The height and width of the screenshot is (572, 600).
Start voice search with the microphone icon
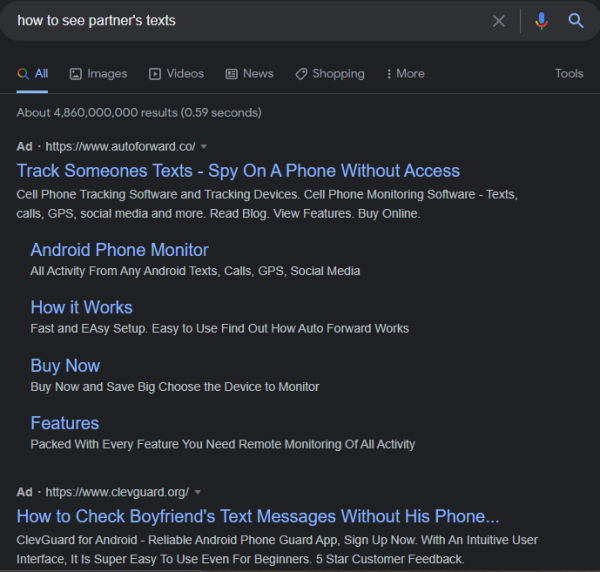541,21
